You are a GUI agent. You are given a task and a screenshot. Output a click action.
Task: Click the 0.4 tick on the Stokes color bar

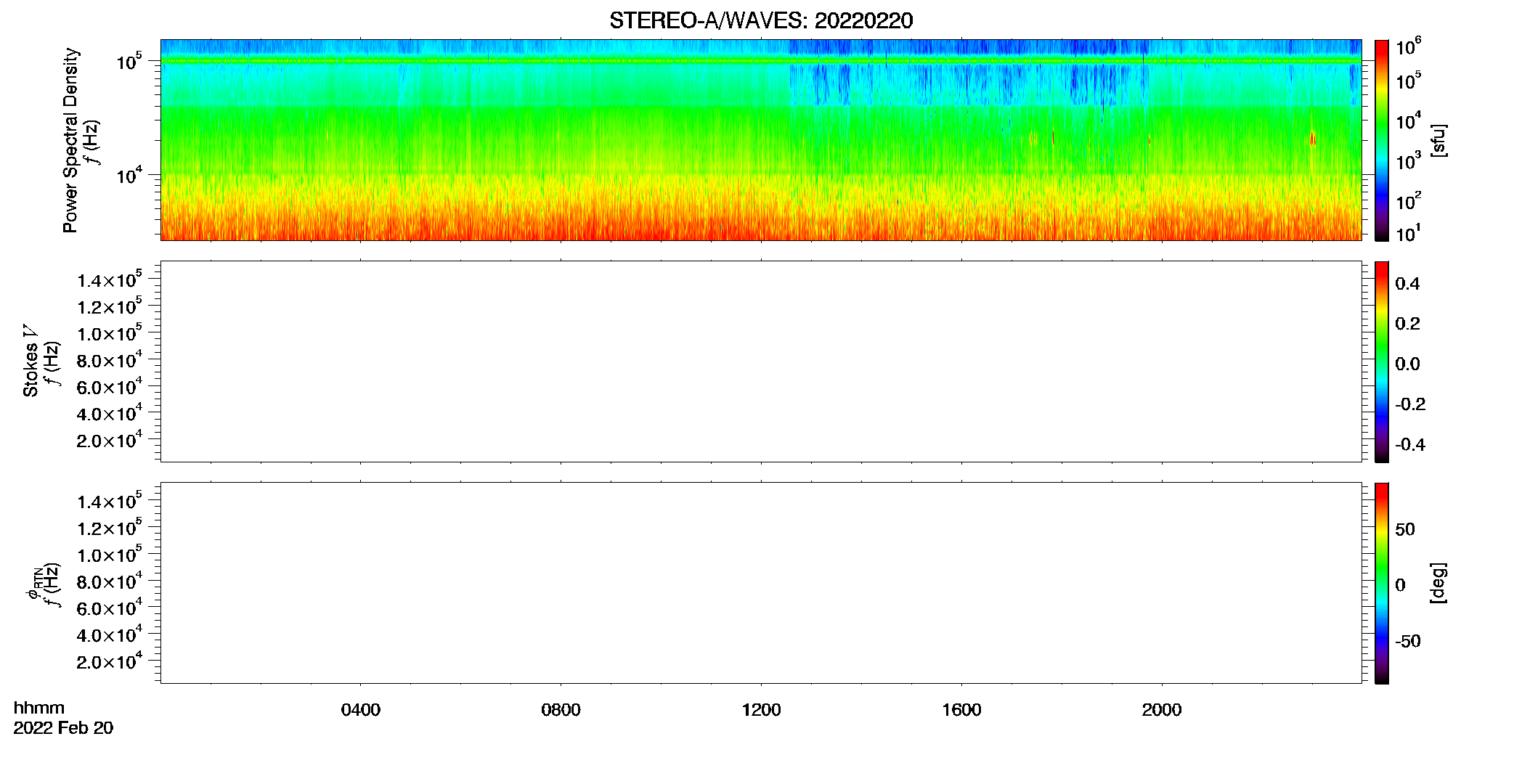pos(1407,284)
